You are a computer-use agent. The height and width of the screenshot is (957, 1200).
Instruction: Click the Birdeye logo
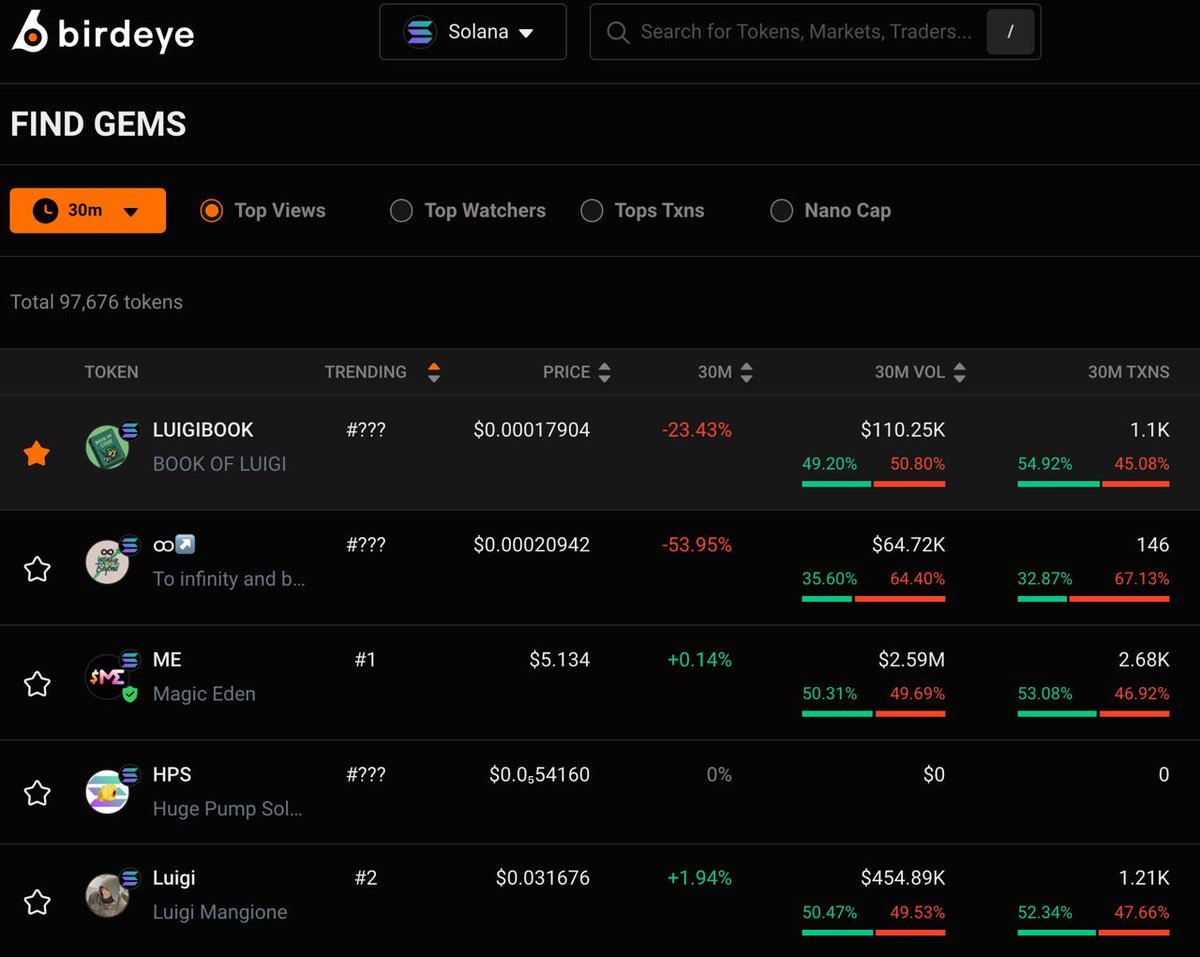[x=102, y=32]
